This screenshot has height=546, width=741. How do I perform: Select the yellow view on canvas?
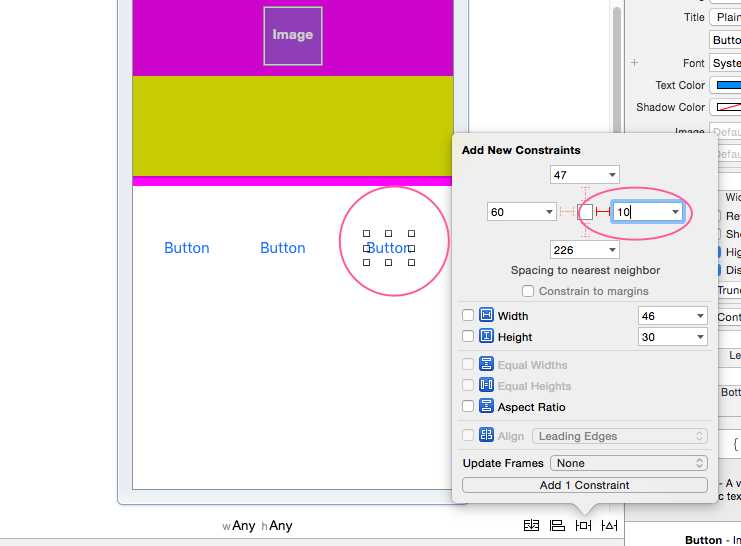tap(293, 126)
